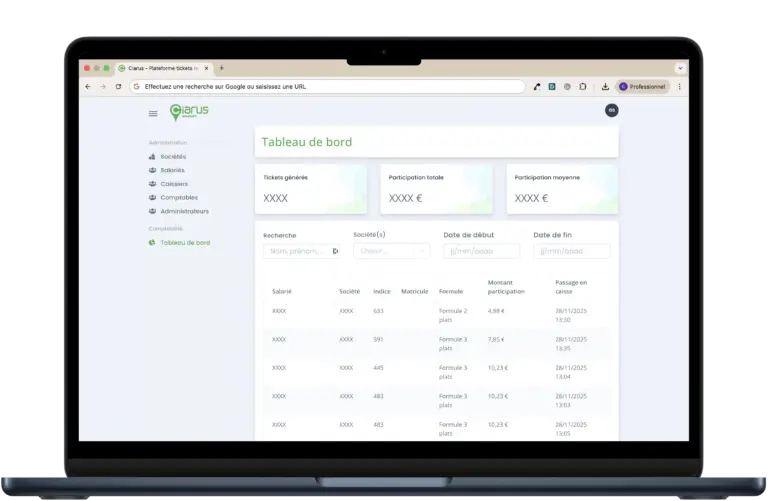Click indice value 591

tap(378, 339)
